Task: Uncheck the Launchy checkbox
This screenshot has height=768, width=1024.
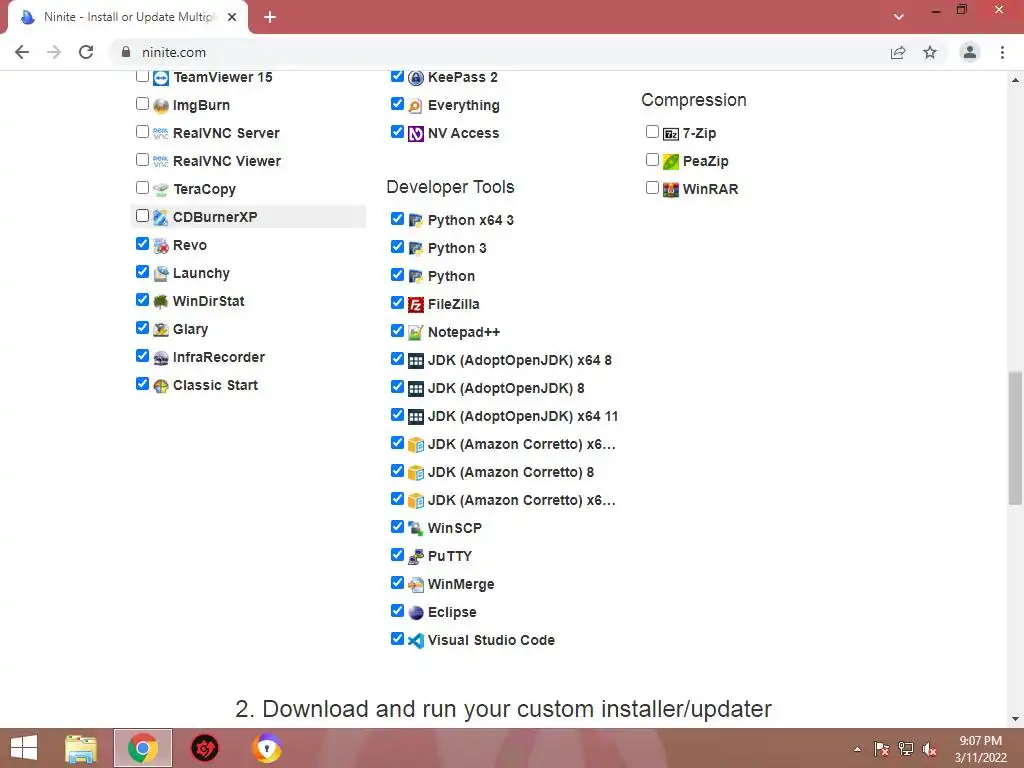Action: point(142,271)
